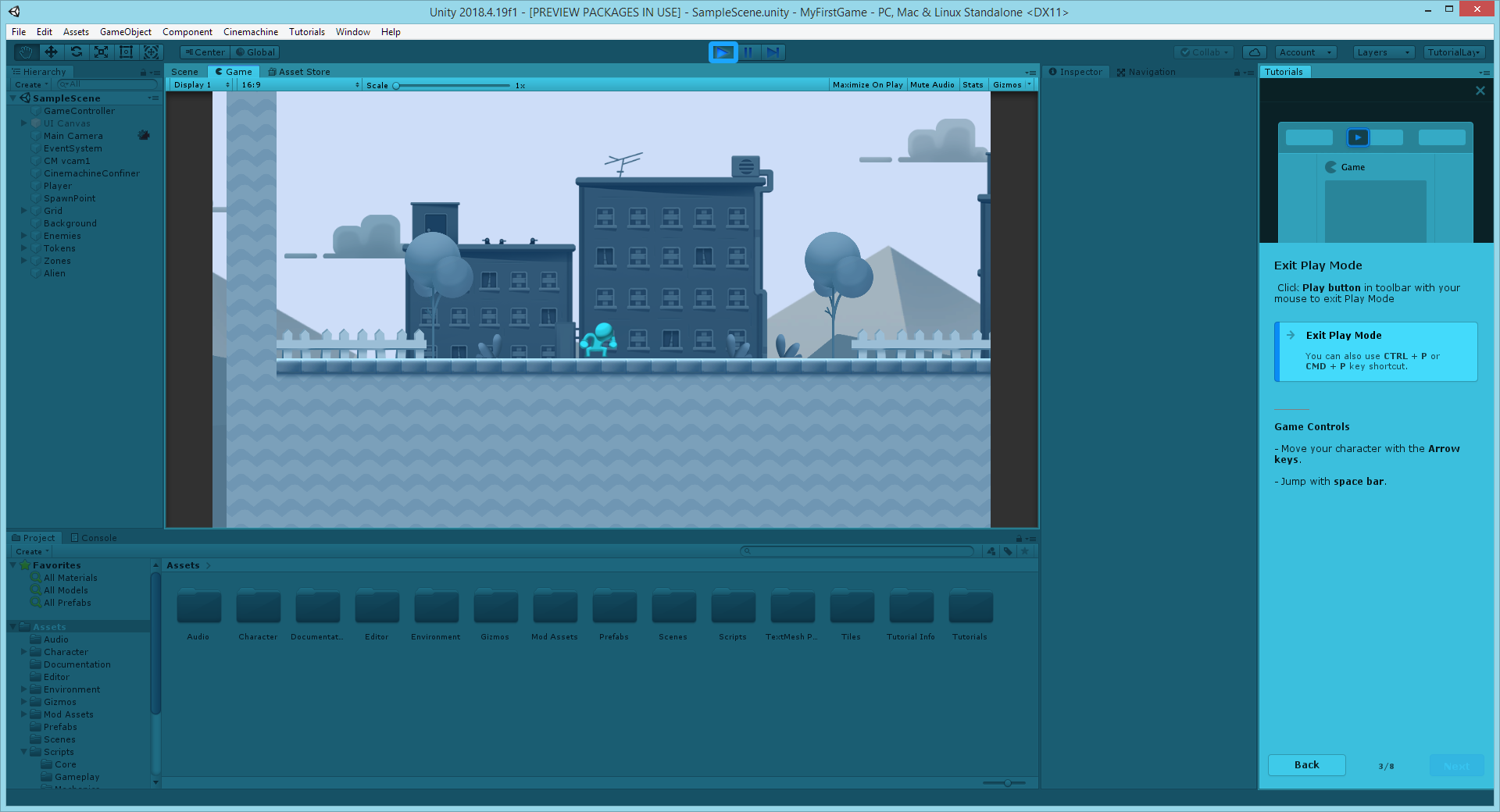
Task: Open Character folder in Assets grid
Action: pyautogui.click(x=258, y=607)
